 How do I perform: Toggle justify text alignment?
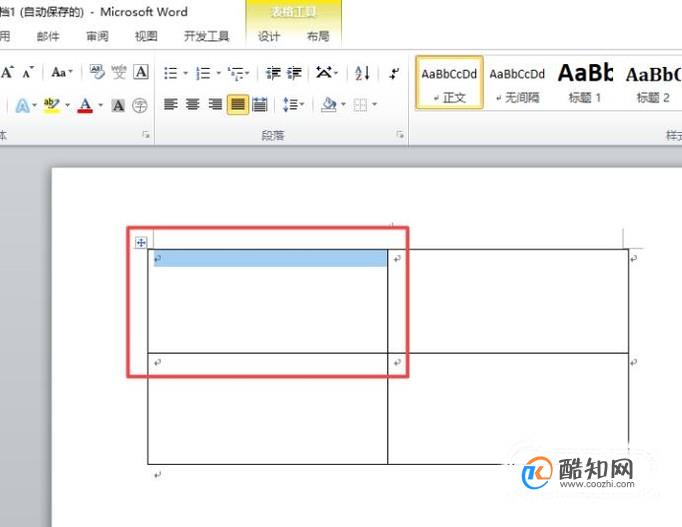click(x=237, y=105)
